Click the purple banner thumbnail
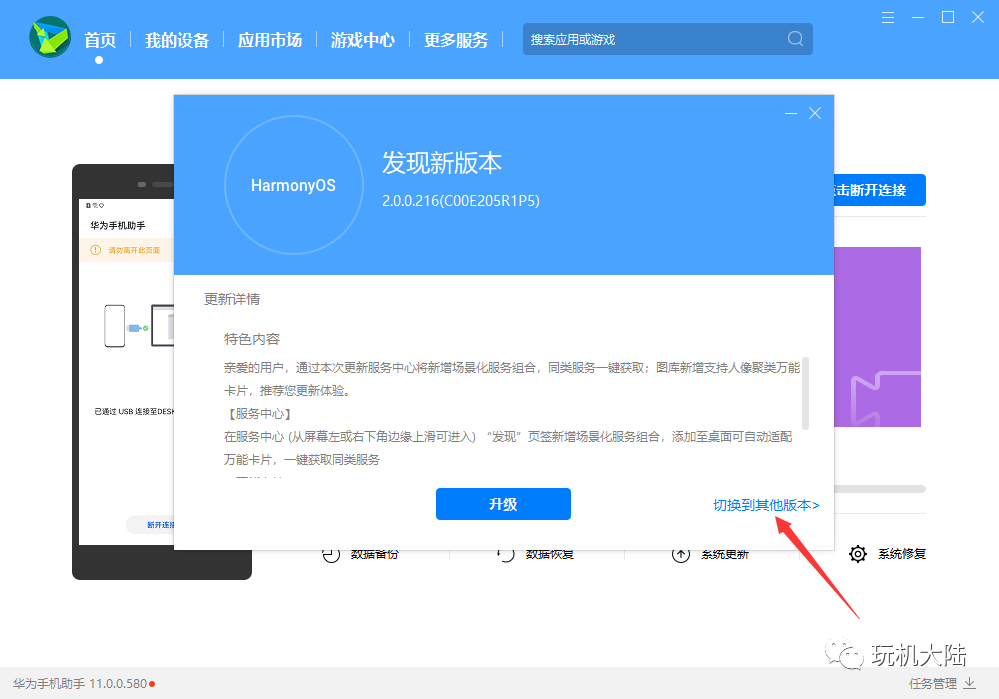 pyautogui.click(x=877, y=336)
